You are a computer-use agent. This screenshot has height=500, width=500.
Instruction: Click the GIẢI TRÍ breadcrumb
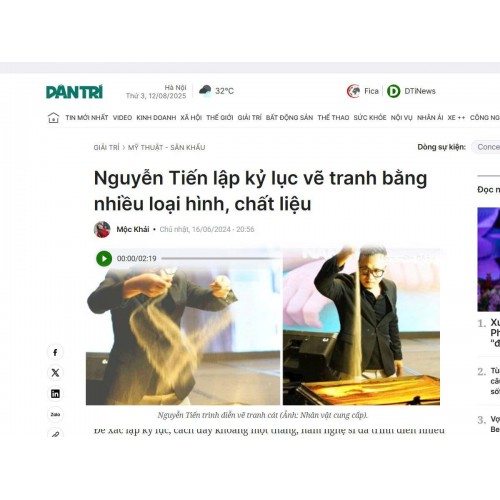pyautogui.click(x=106, y=147)
